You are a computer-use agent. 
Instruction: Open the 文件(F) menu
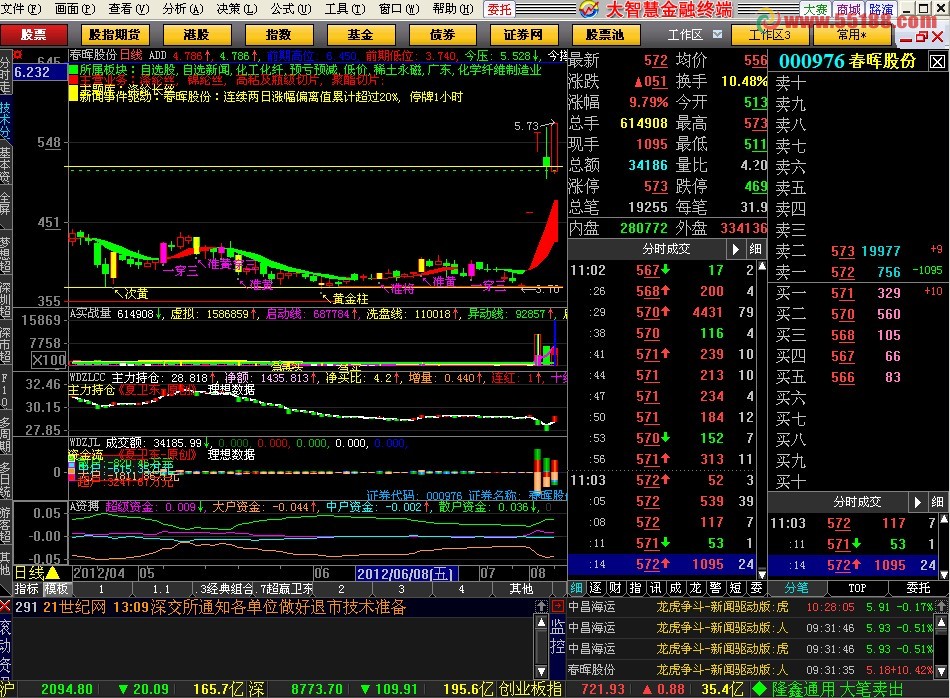click(x=21, y=8)
